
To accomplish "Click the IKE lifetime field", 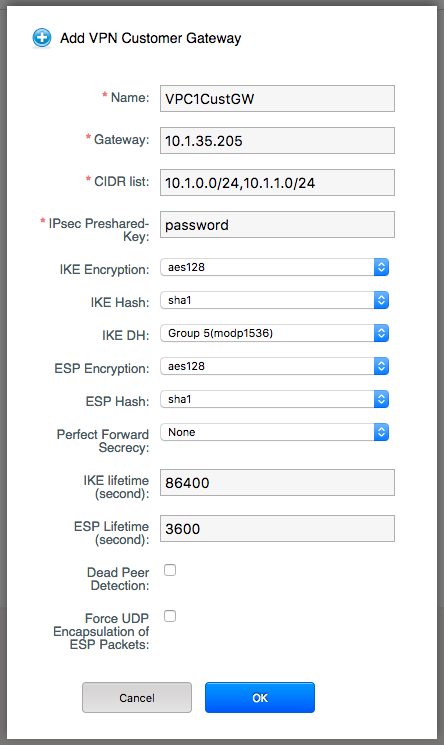I will (x=277, y=482).
